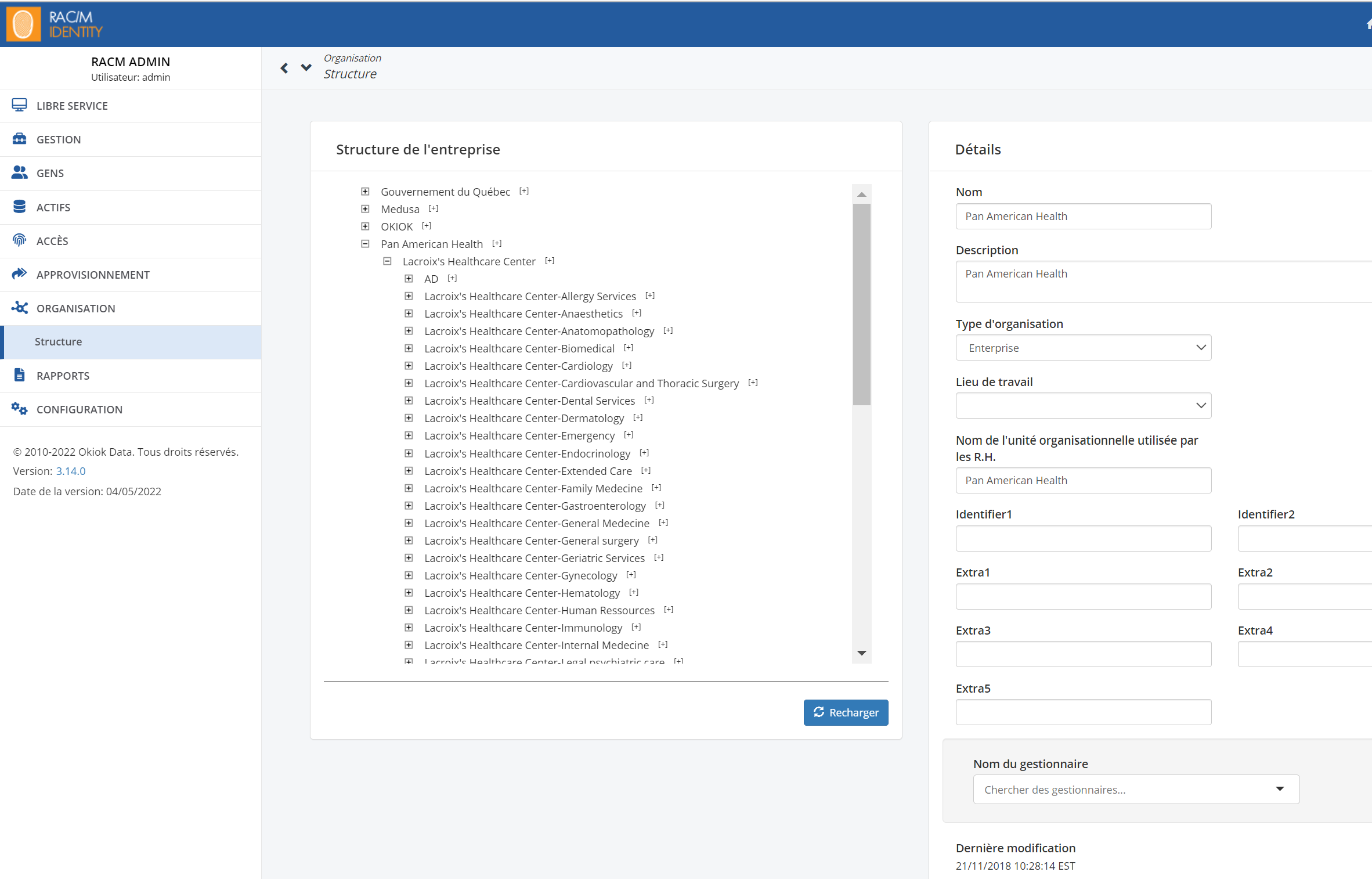Toggle expand on OKIOK tree item

[366, 226]
